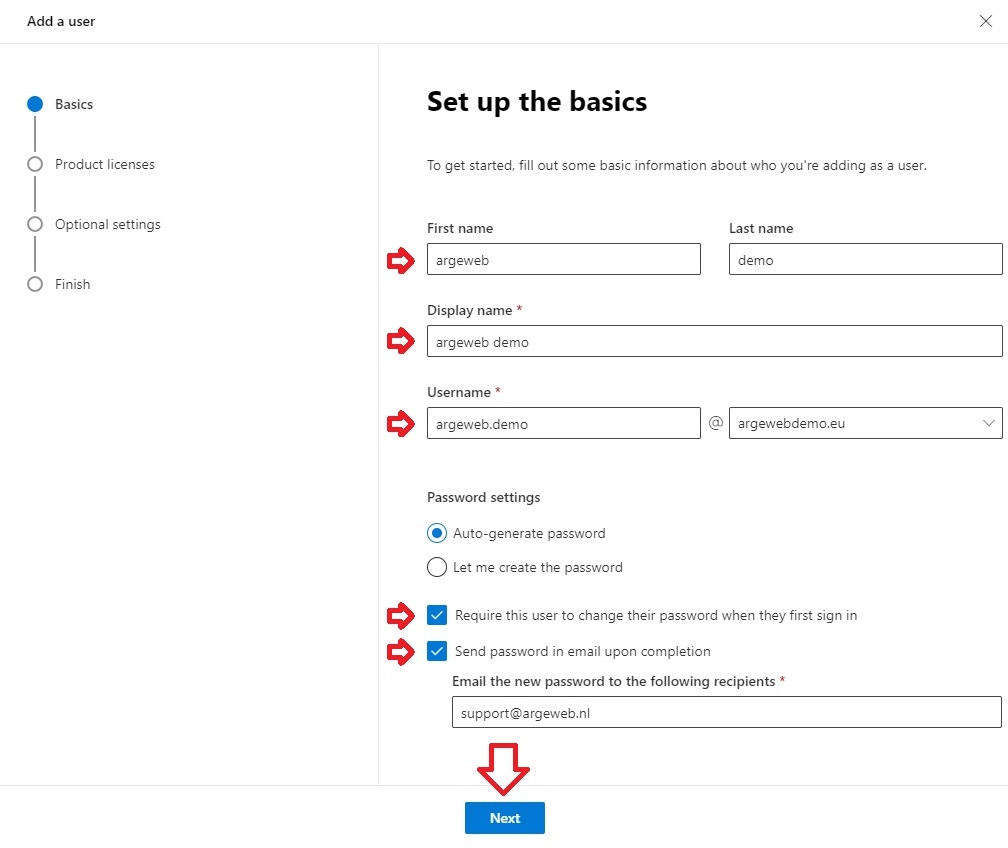The width and height of the screenshot is (1008, 848).
Task: Select the Basics step circle
Action: tap(35, 104)
